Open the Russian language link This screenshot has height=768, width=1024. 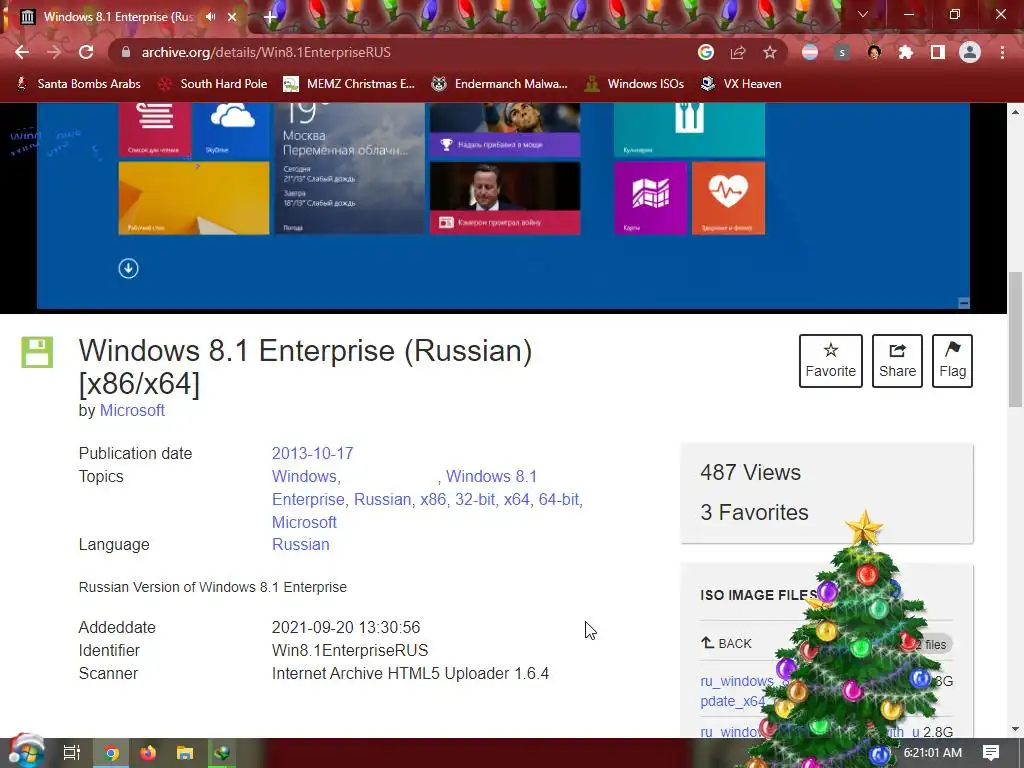pos(300,545)
